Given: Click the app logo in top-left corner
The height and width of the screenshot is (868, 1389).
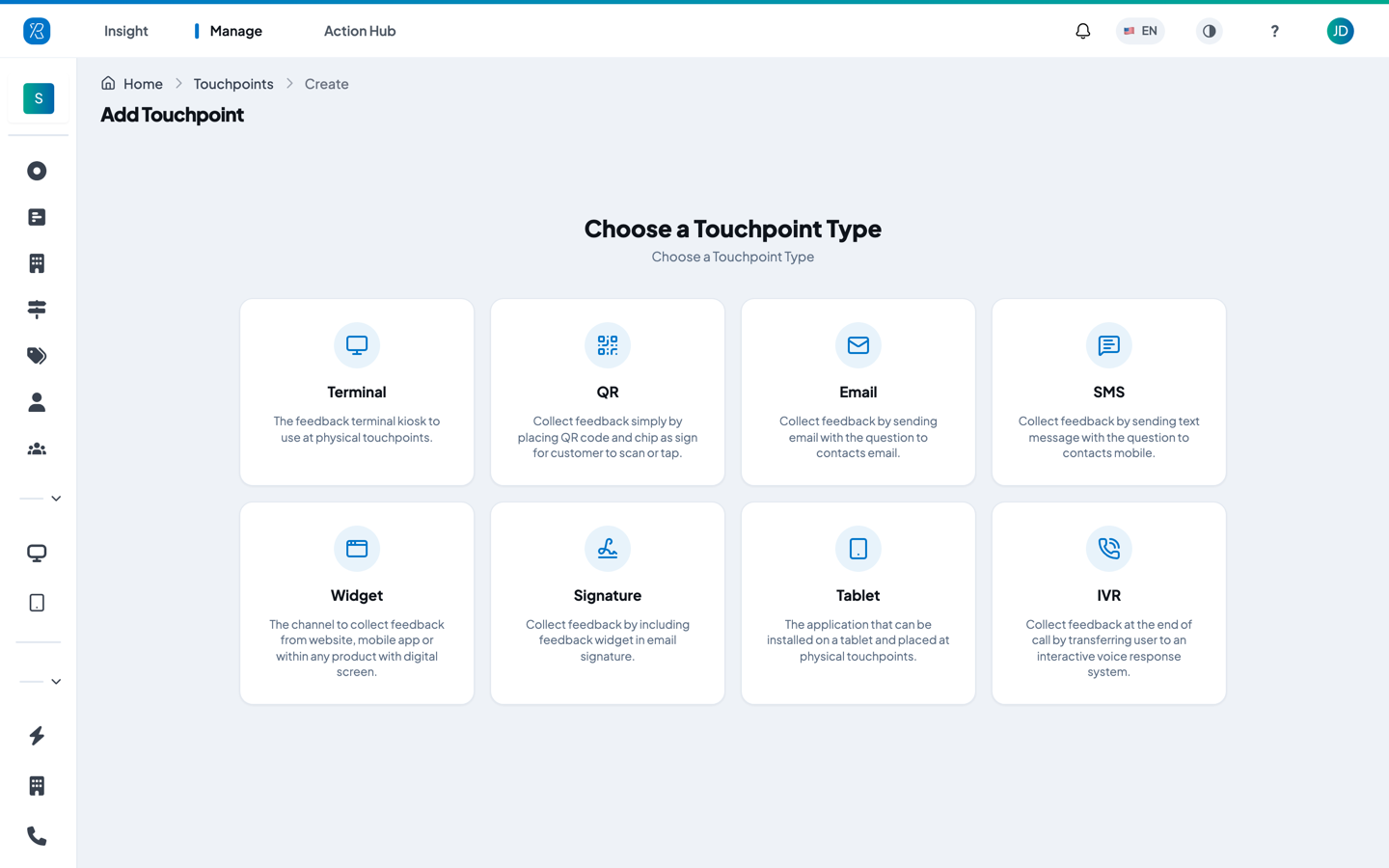Looking at the screenshot, I should (x=37, y=31).
